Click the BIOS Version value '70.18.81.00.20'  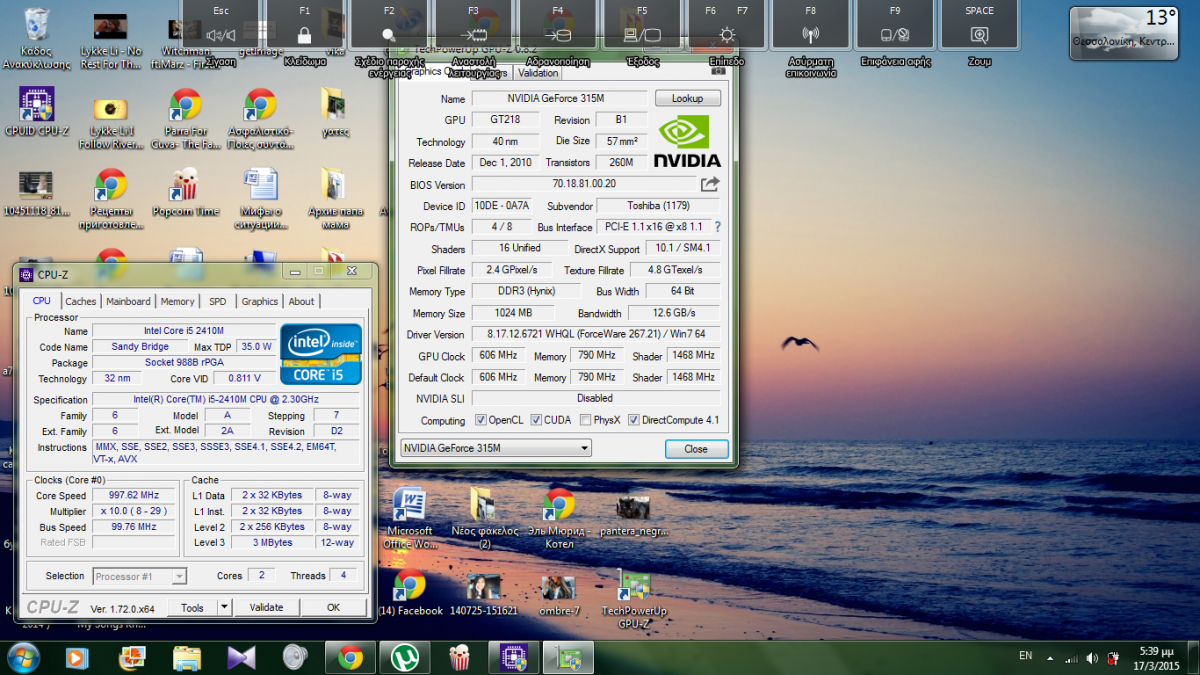click(x=584, y=184)
